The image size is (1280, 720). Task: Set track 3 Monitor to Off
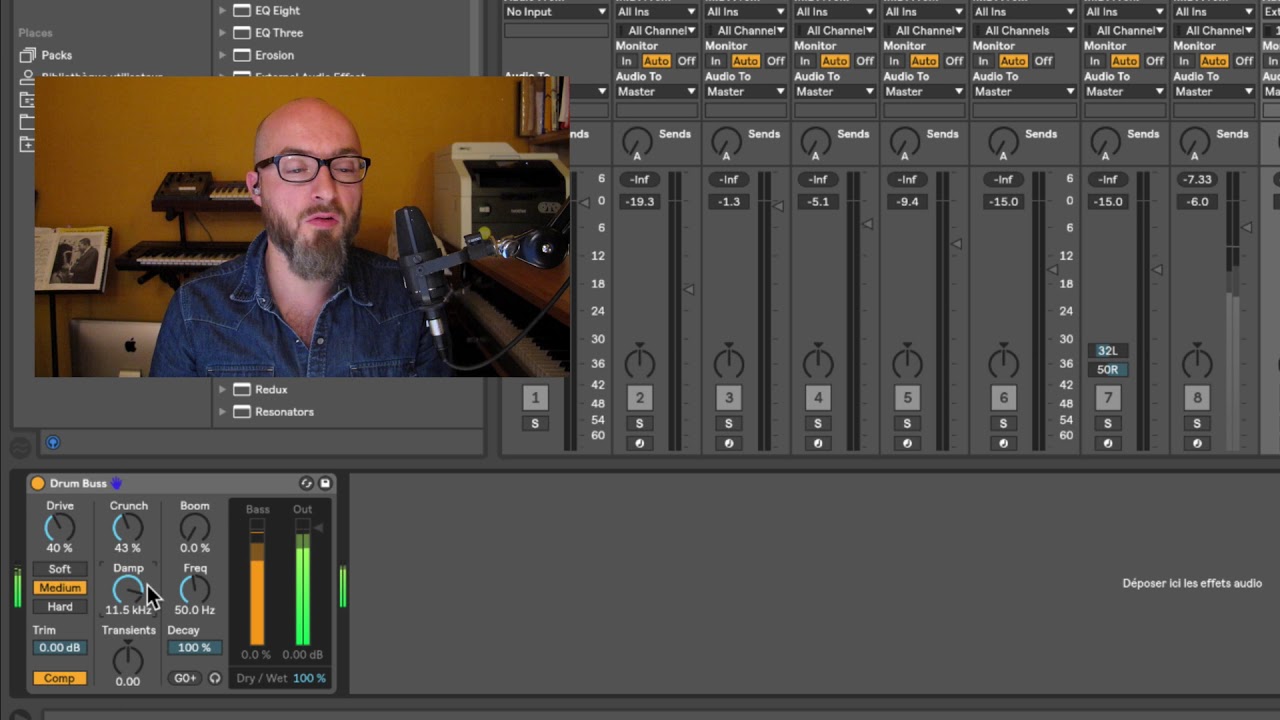[x=775, y=61]
